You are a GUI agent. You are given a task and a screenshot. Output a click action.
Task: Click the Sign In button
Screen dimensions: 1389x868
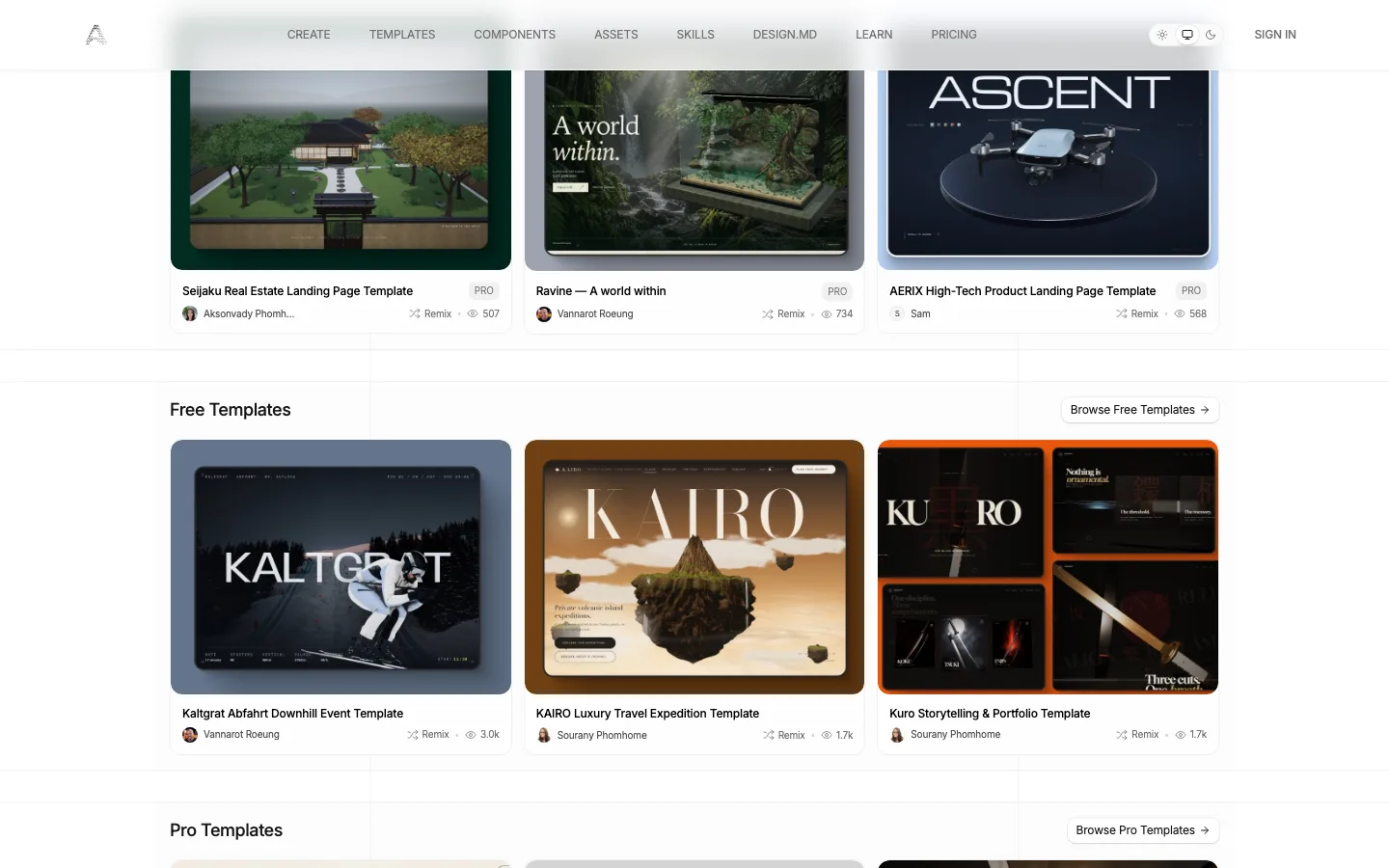pyautogui.click(x=1275, y=35)
